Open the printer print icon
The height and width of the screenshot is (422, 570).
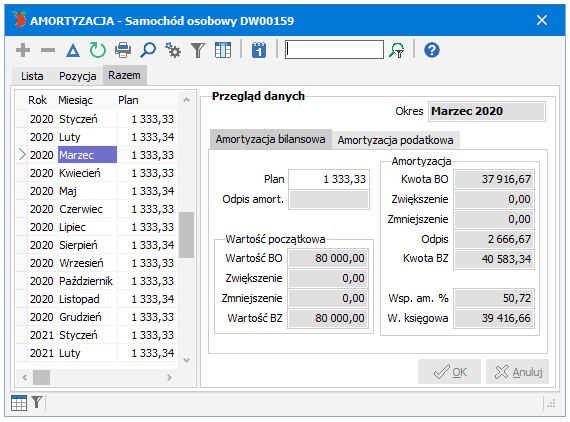click(x=123, y=50)
